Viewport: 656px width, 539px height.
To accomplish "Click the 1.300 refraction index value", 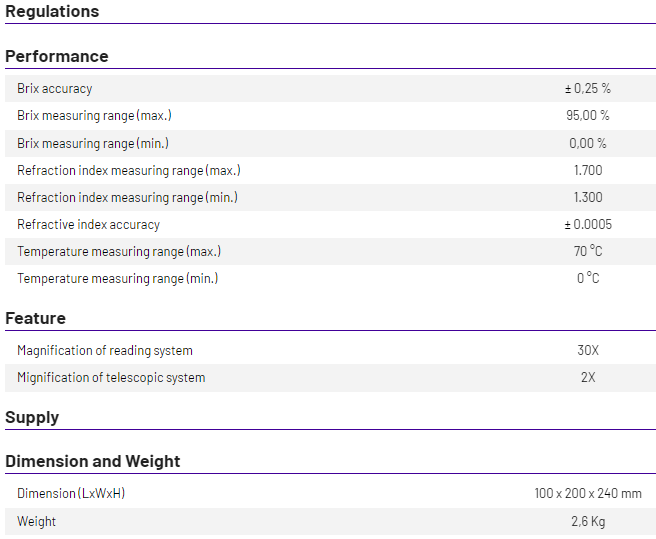I will coord(588,197).
